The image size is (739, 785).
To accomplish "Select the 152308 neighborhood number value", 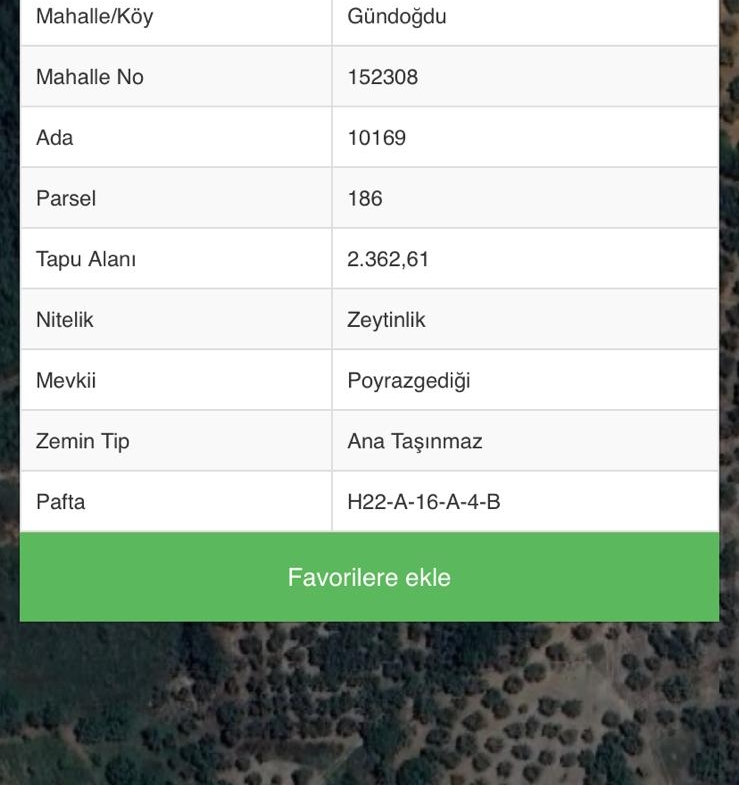I will pyautogui.click(x=382, y=77).
